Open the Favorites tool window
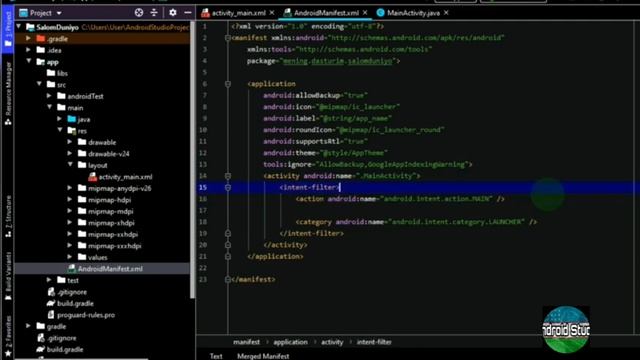 tap(8, 337)
